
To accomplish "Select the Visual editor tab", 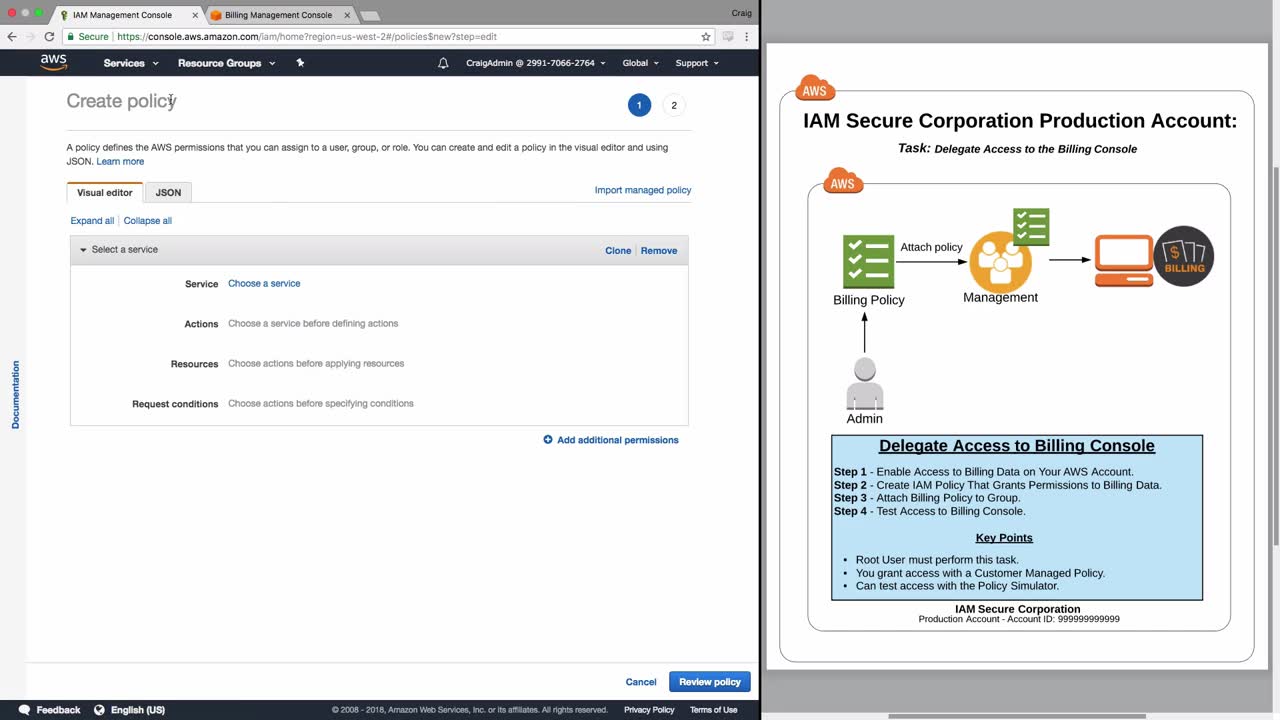I will (105, 192).
